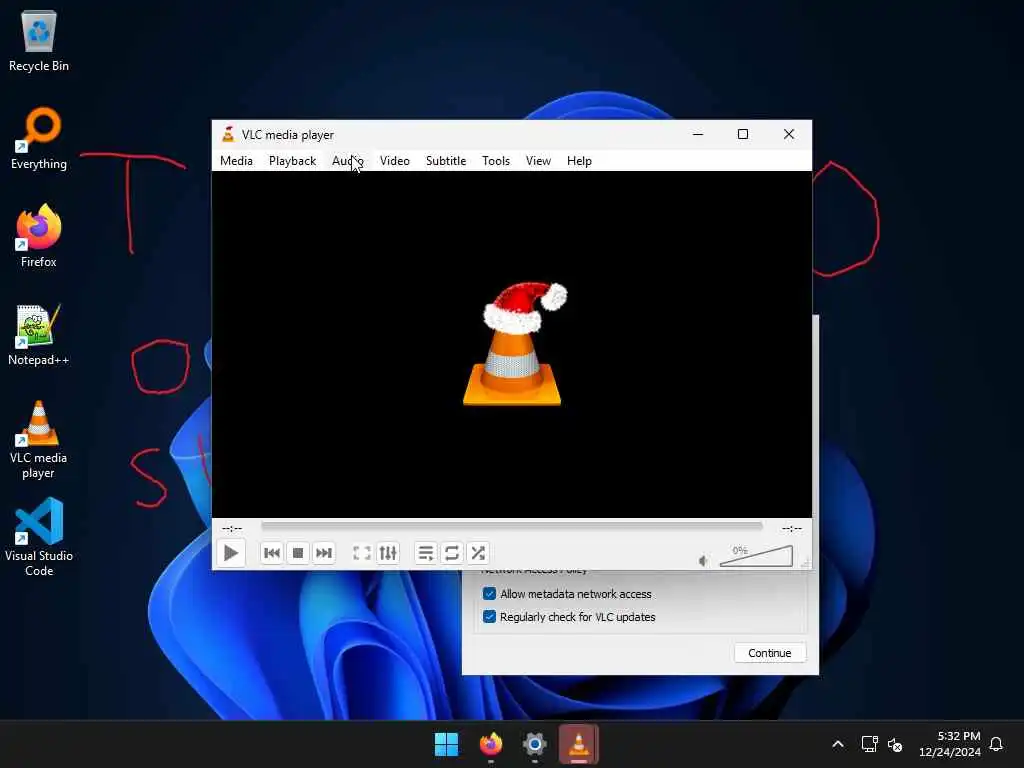The image size is (1024, 768).
Task: Select the Everything desktop shortcut
Action: point(39,138)
